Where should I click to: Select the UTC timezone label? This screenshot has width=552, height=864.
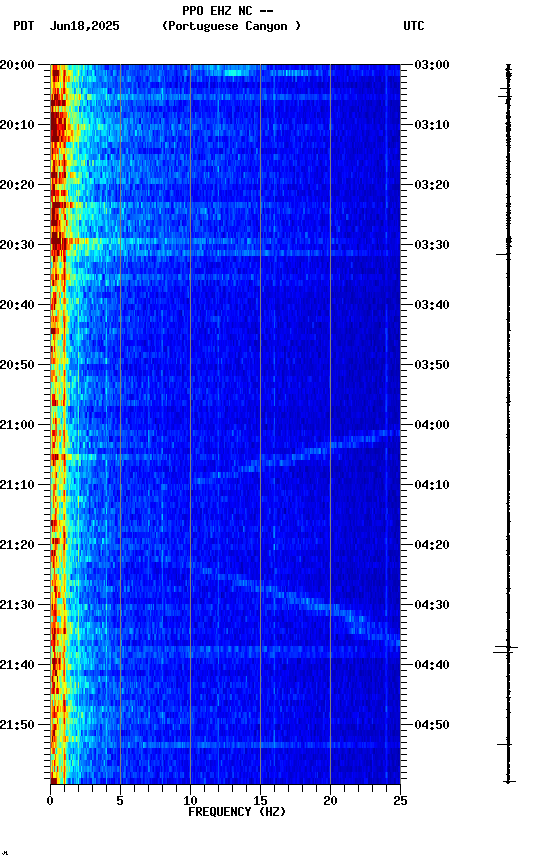[x=414, y=26]
